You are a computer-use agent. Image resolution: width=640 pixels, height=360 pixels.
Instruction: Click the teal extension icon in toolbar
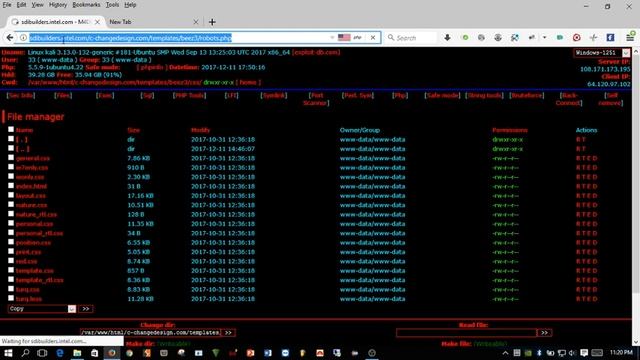coord(560,38)
